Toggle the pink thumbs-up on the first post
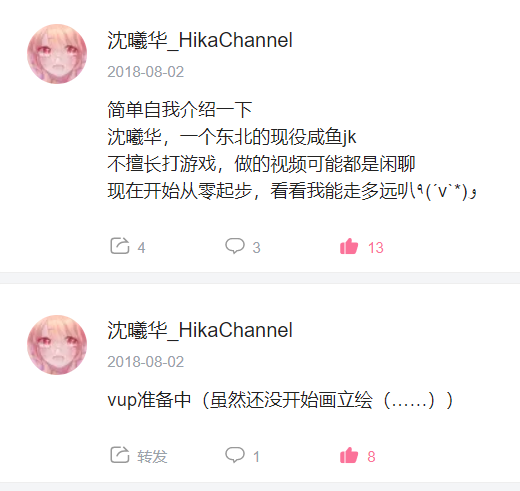Screen dimensions: 520x491 pyautogui.click(x=349, y=246)
